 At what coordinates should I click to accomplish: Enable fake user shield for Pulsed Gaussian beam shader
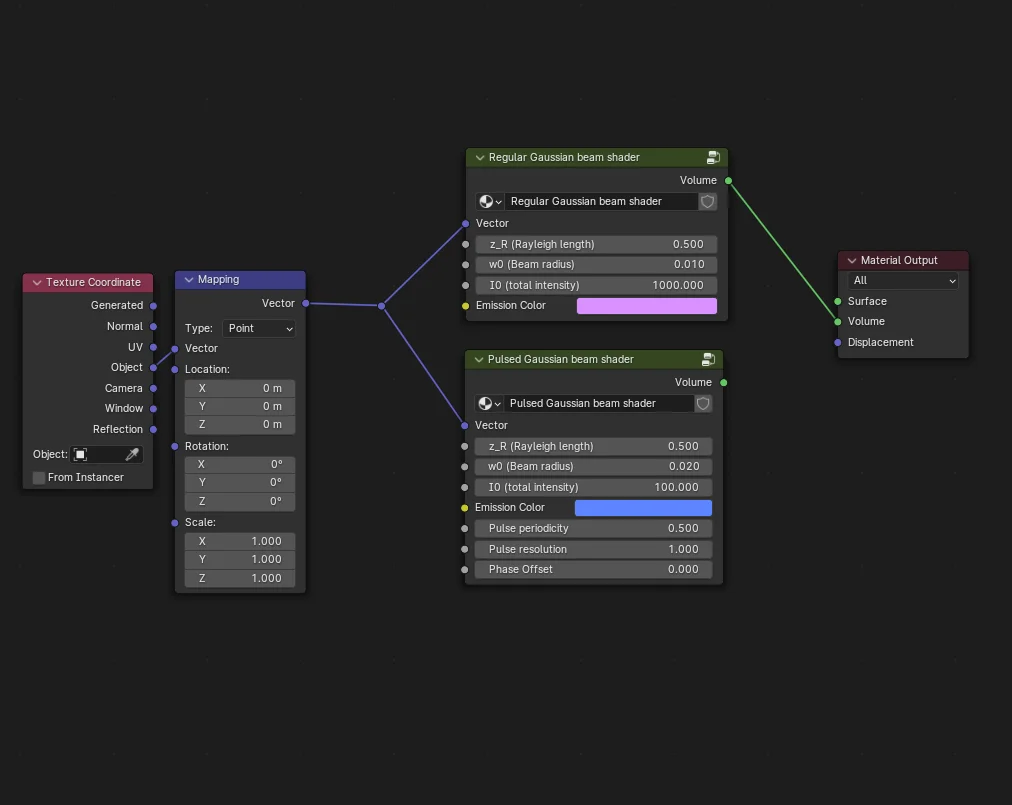pyautogui.click(x=703, y=403)
